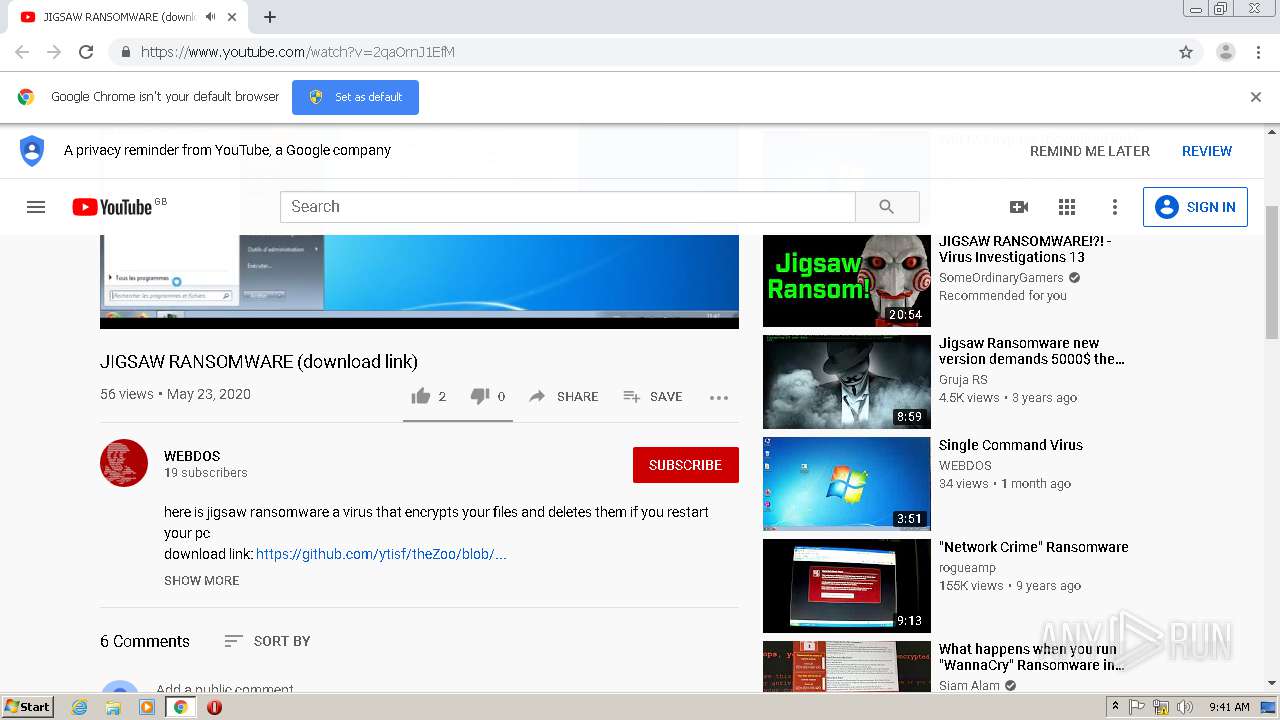Subscribe to the WEBDOS channel
1280x720 pixels.
(x=685, y=465)
